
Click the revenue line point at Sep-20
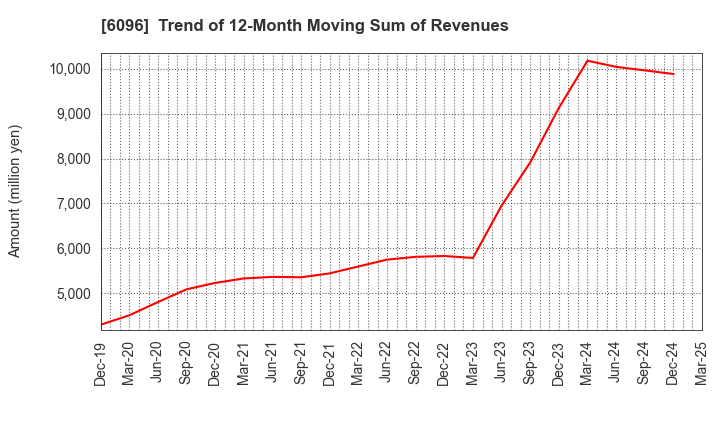coord(187,289)
